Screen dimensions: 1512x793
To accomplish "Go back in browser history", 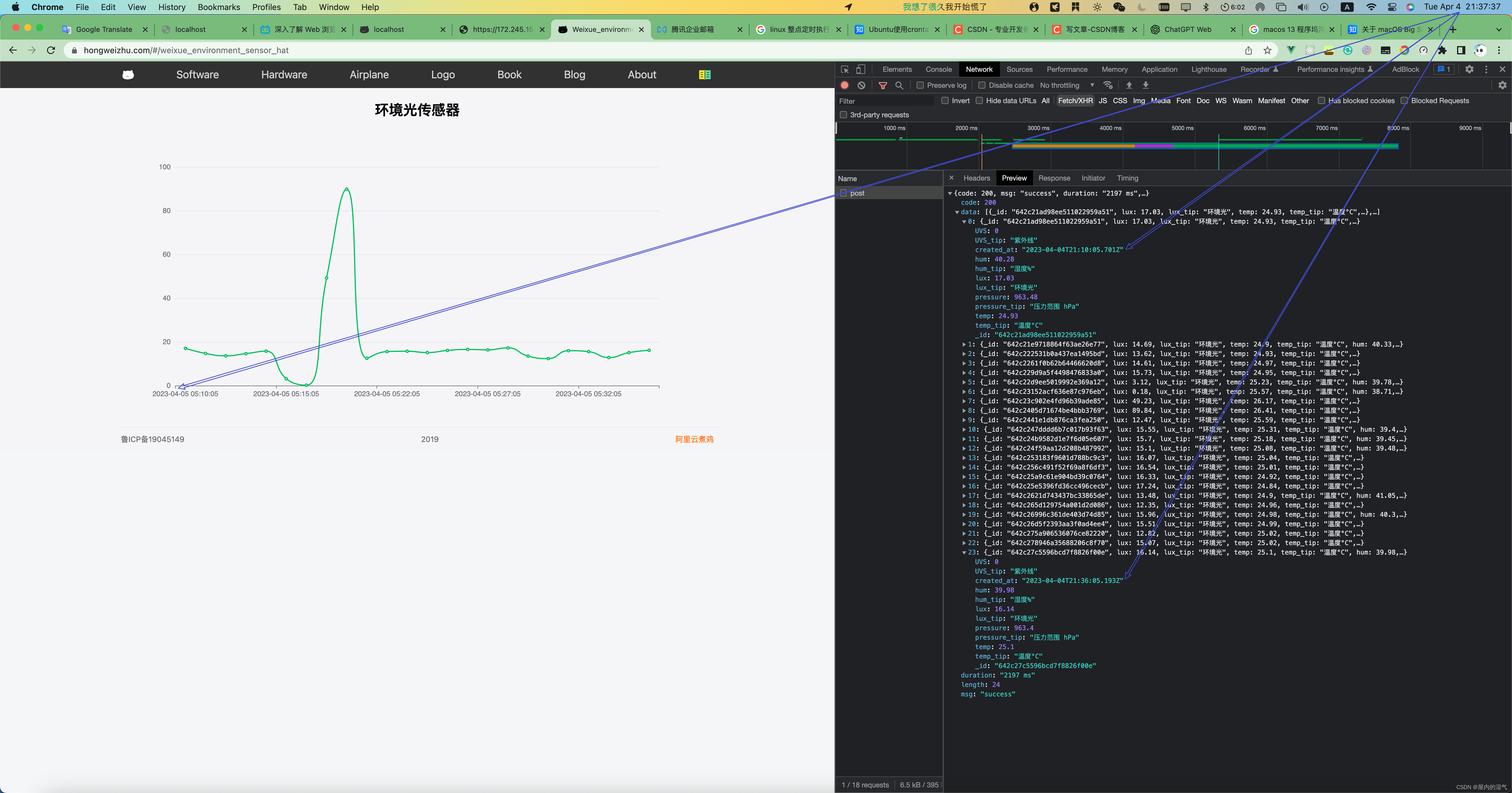I will tap(13, 51).
